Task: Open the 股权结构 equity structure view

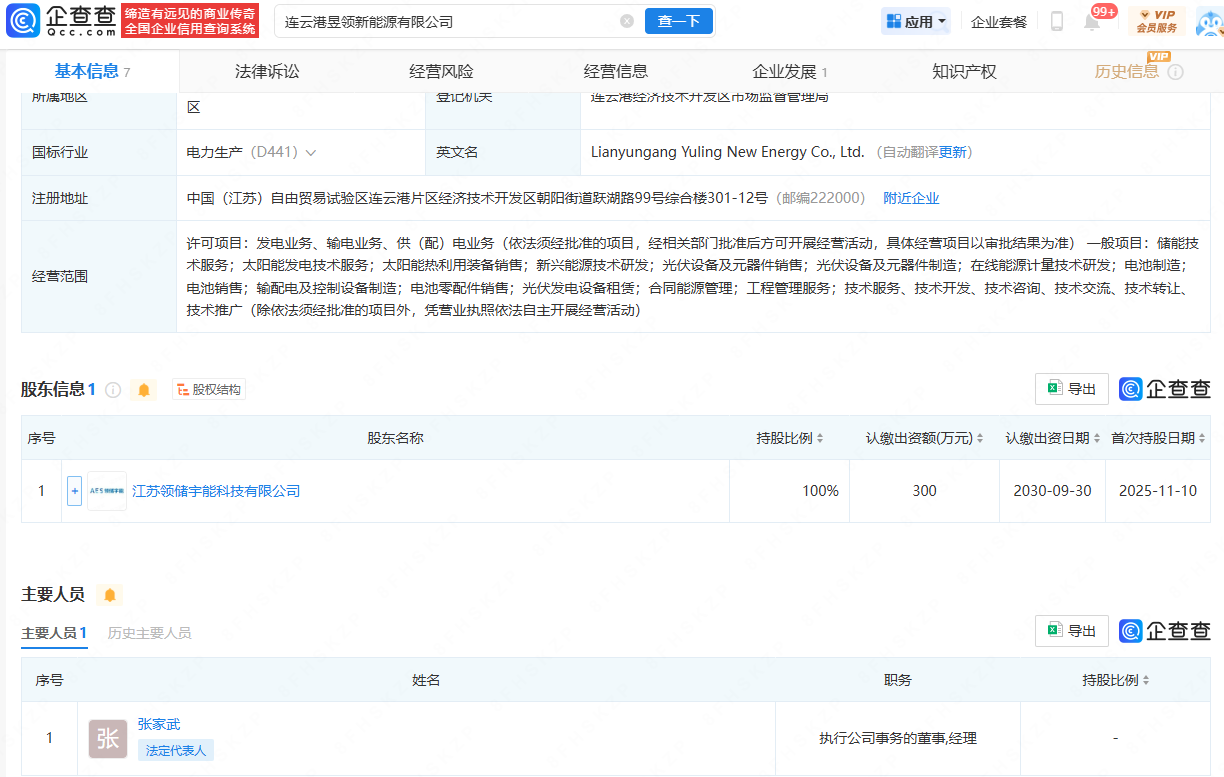Action: tap(209, 390)
